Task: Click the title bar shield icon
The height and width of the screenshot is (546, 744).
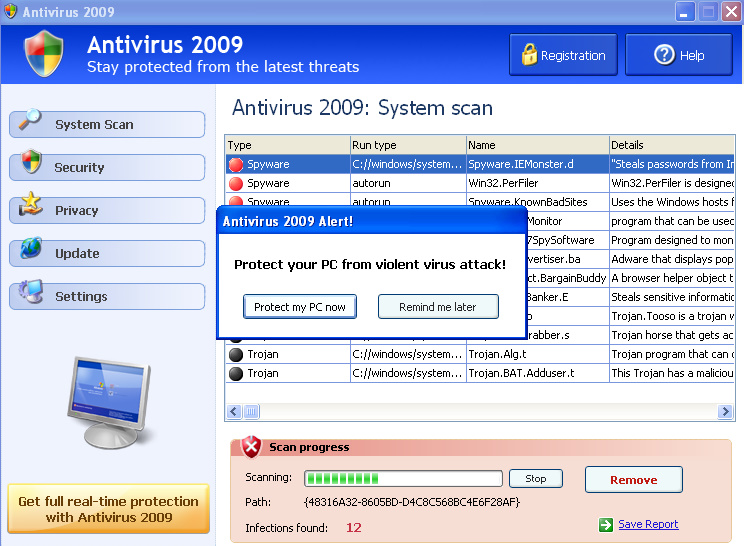Action: coord(10,11)
